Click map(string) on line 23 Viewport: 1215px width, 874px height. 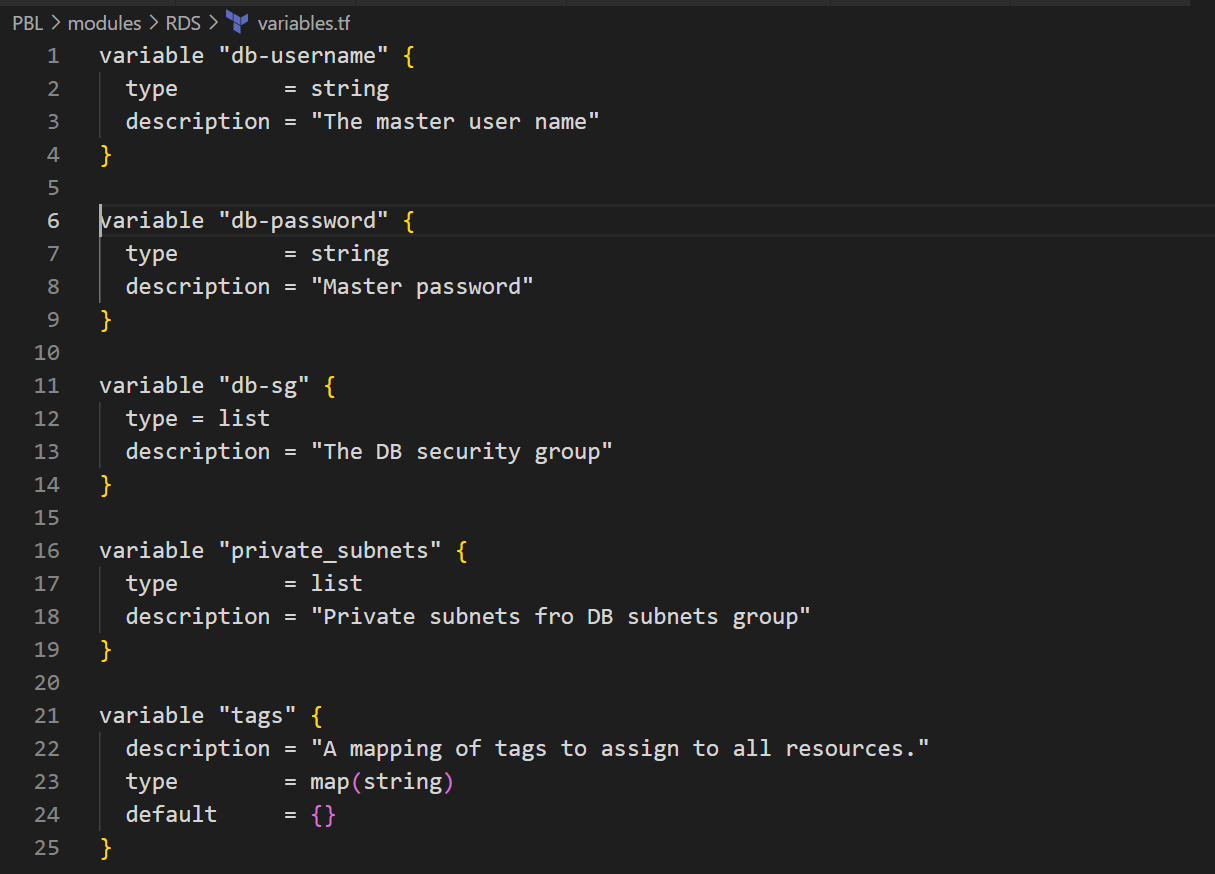(381, 781)
